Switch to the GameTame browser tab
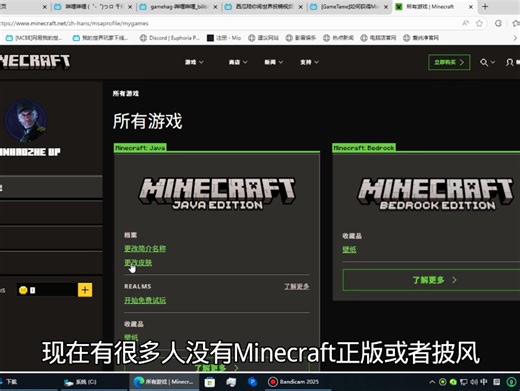 click(348, 7)
